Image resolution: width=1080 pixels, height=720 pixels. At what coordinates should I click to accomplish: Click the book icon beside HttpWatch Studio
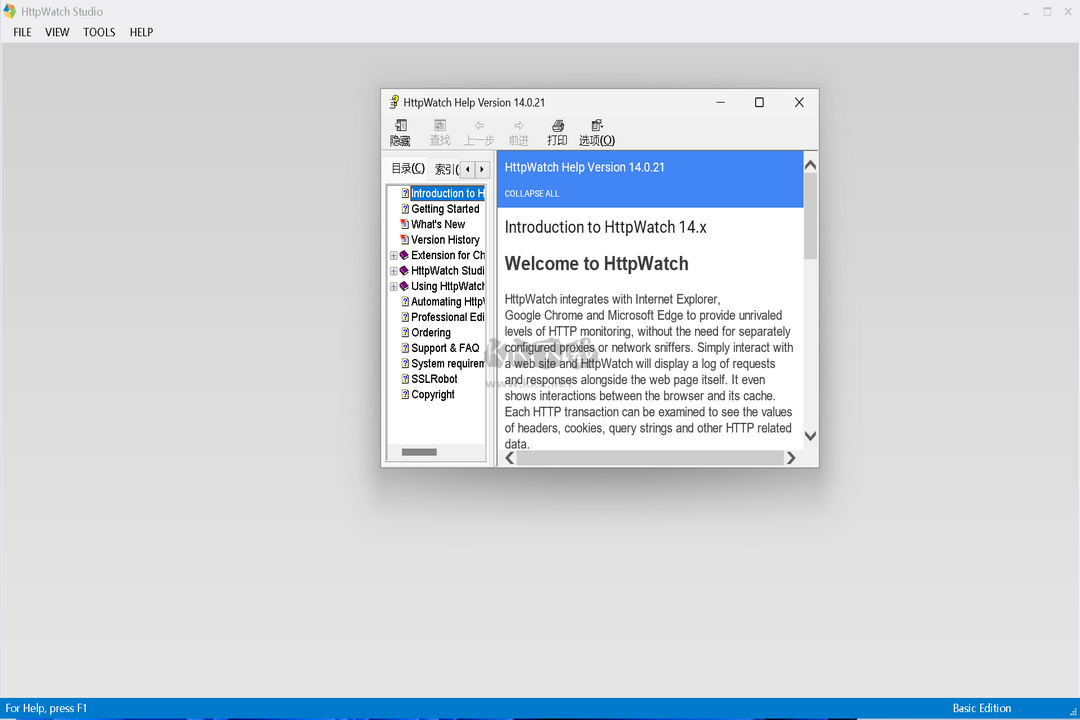point(405,270)
